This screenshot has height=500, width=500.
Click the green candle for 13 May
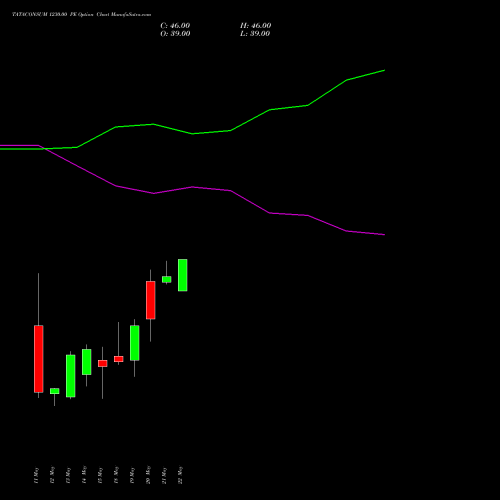(x=71, y=376)
